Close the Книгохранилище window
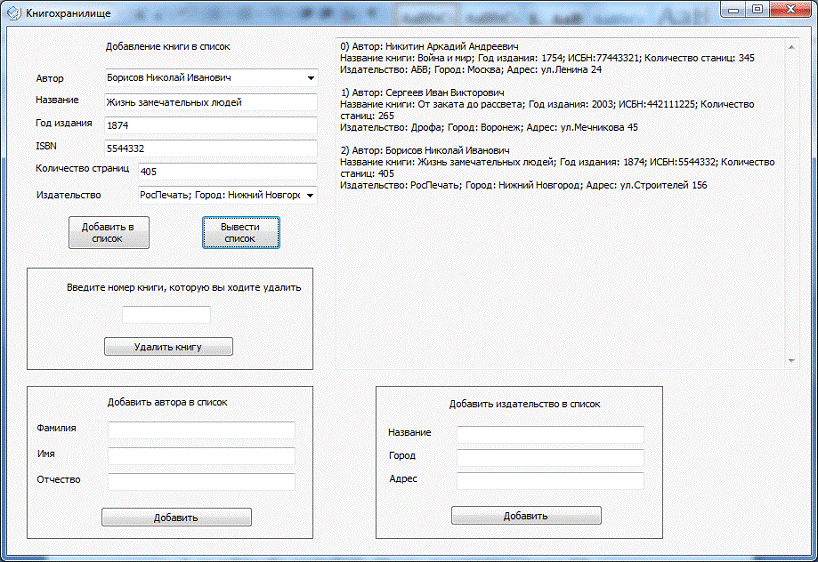The width and height of the screenshot is (818, 562). click(791, 10)
